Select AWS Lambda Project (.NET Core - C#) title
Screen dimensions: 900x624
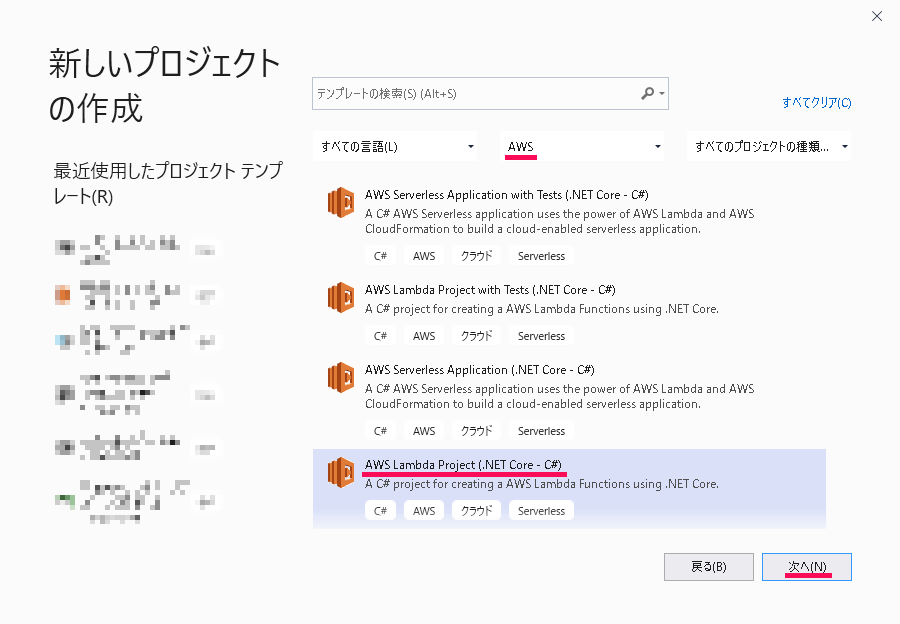(x=463, y=464)
